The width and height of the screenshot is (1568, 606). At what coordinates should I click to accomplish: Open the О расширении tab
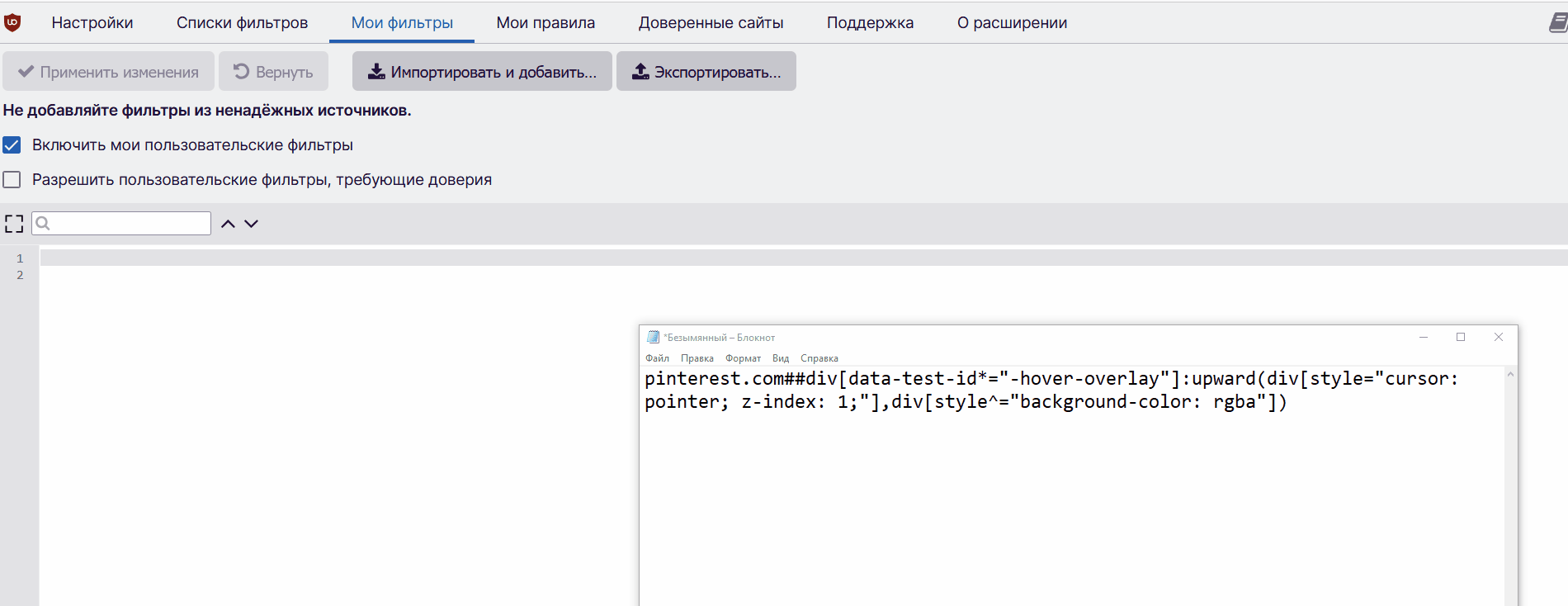[1012, 22]
